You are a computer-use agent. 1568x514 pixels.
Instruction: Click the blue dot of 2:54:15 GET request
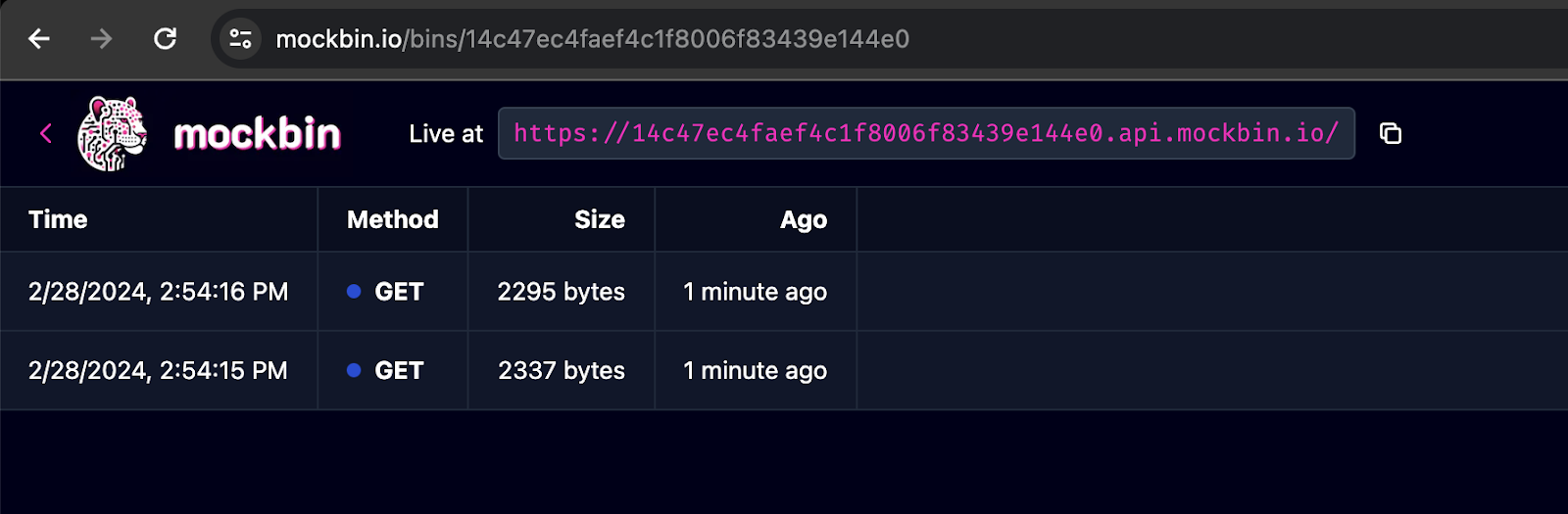(x=354, y=370)
